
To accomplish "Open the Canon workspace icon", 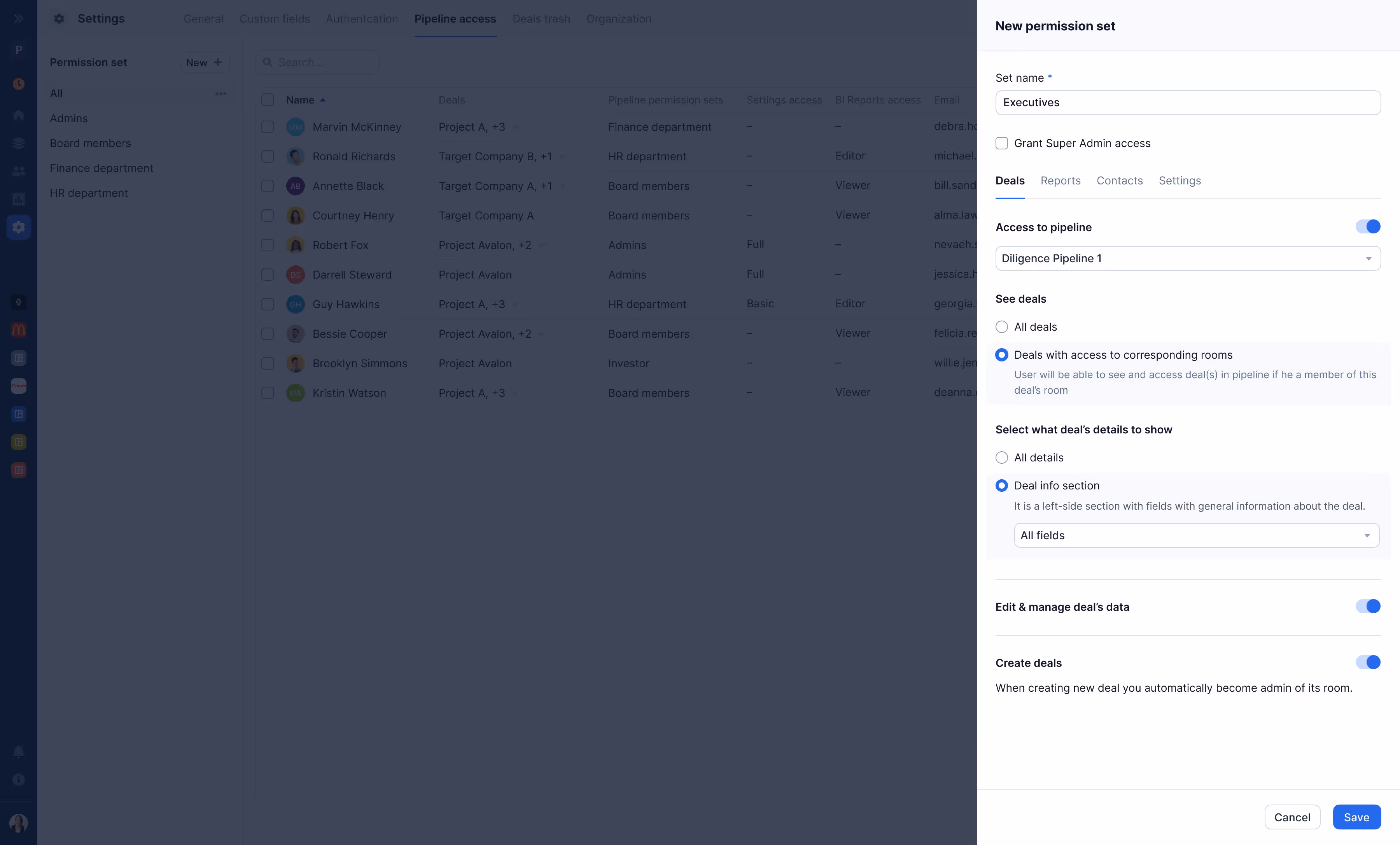I will [x=18, y=386].
